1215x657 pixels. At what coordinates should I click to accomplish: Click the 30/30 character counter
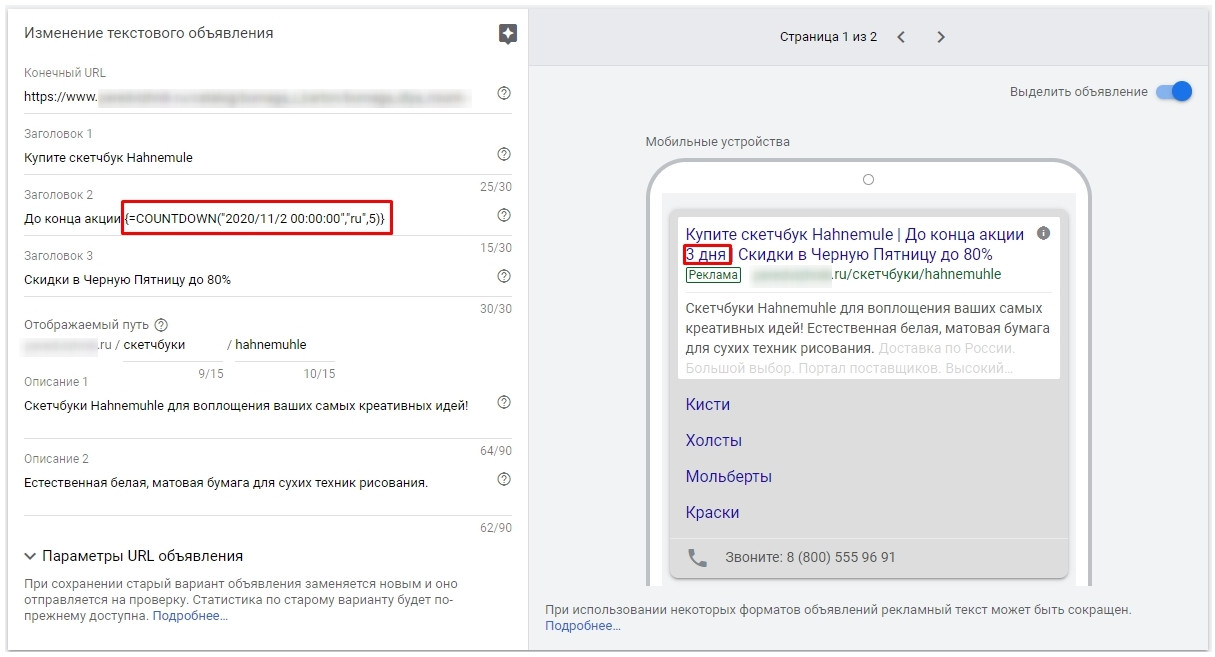click(496, 309)
